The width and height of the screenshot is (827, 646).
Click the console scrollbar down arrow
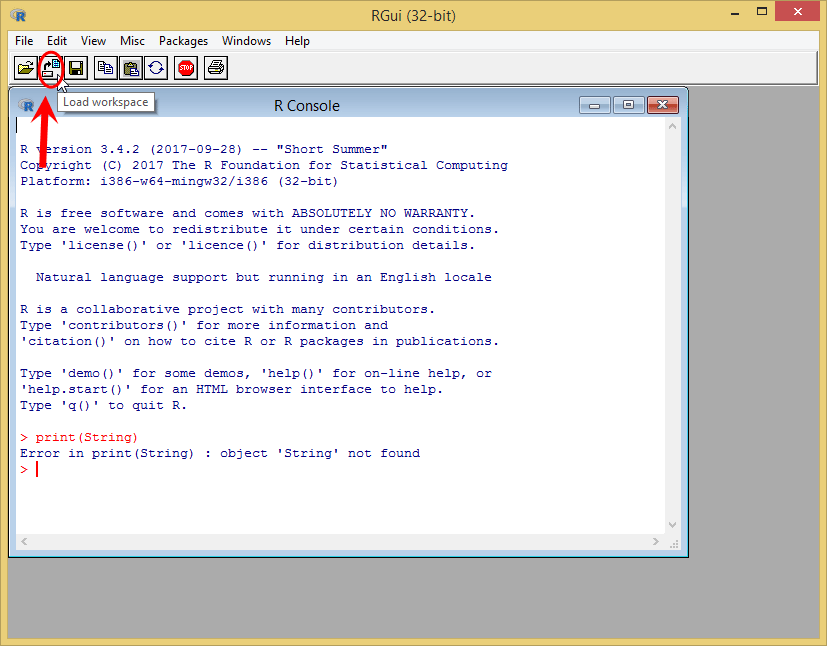pos(672,525)
